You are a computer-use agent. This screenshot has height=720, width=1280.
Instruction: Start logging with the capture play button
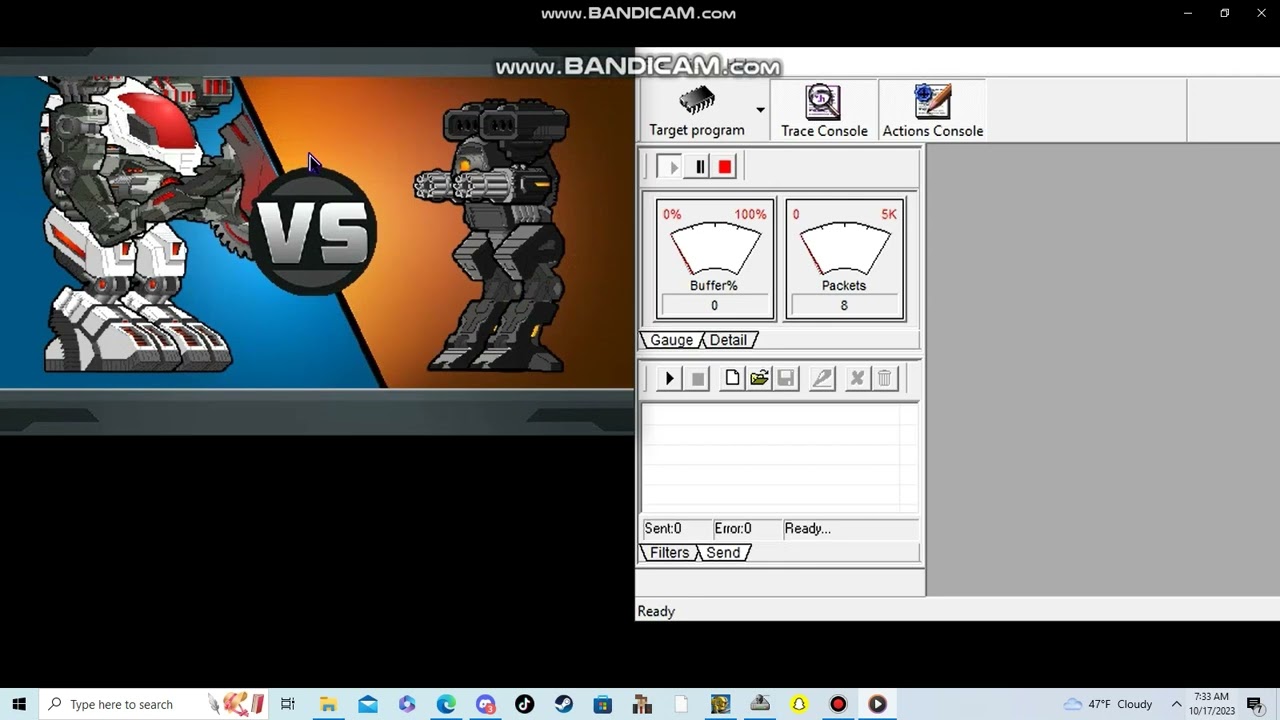(x=670, y=167)
